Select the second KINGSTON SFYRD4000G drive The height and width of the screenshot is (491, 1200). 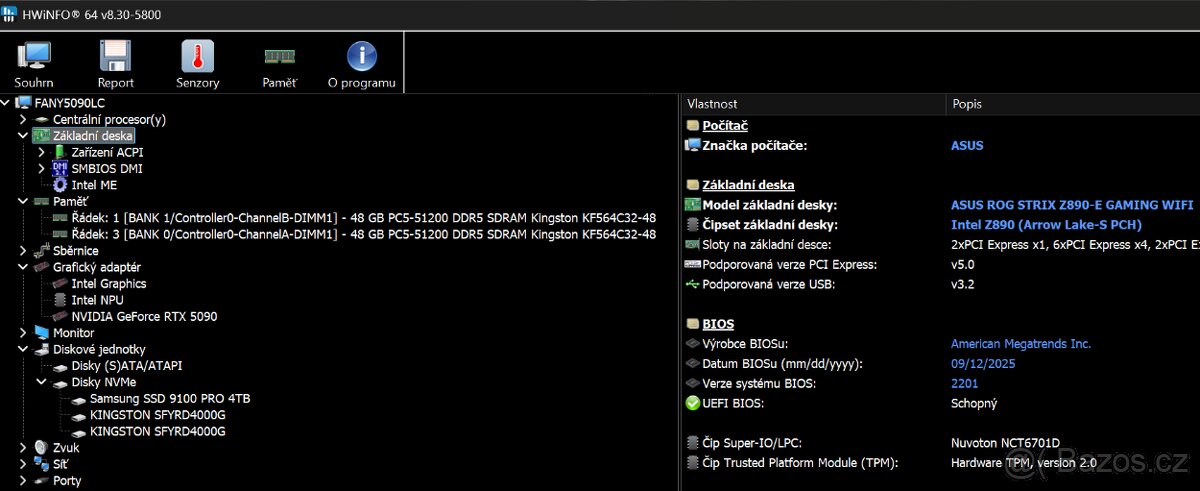coord(157,431)
